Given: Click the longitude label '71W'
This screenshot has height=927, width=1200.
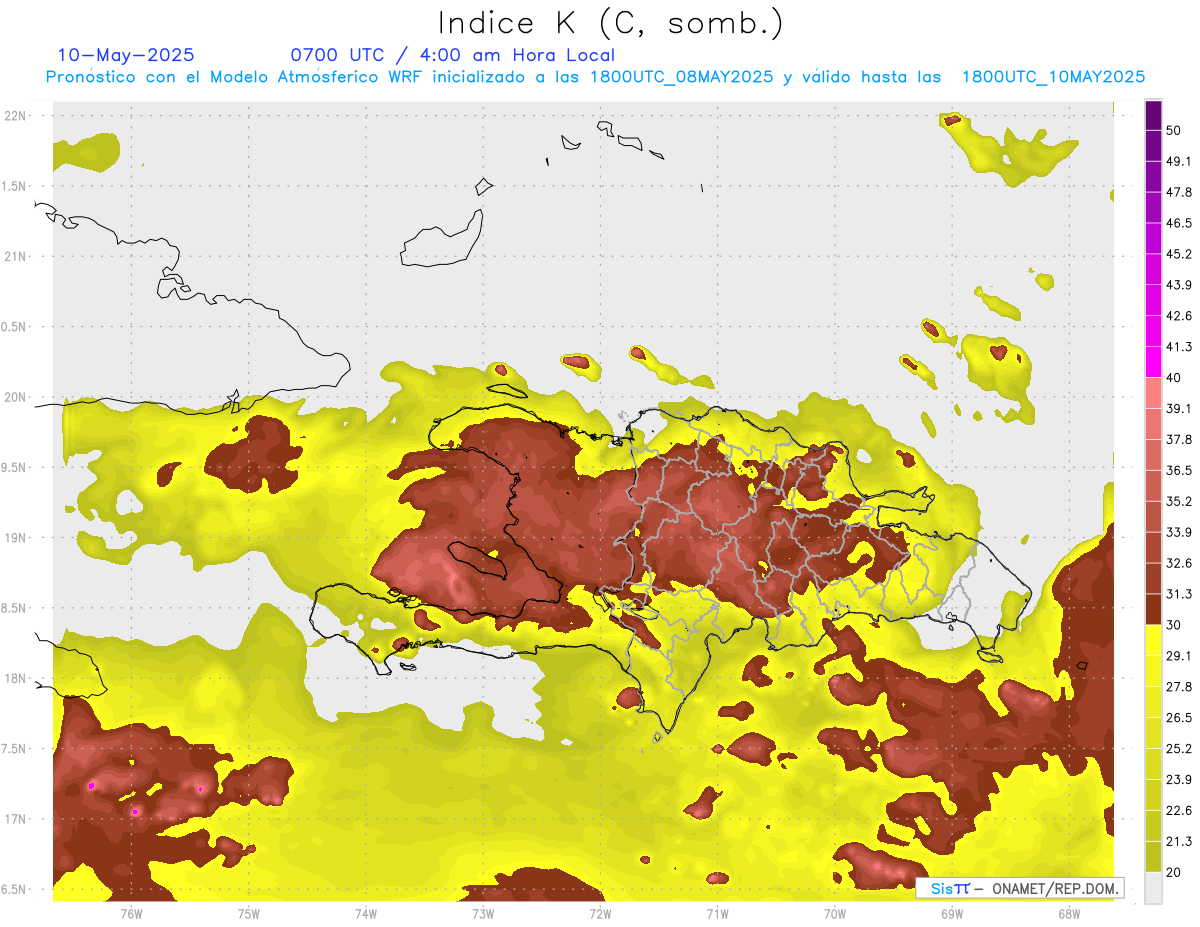Looking at the screenshot, I should click(x=717, y=913).
